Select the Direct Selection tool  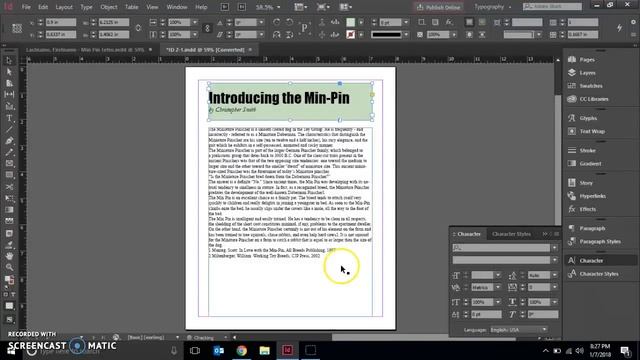(x=9, y=72)
